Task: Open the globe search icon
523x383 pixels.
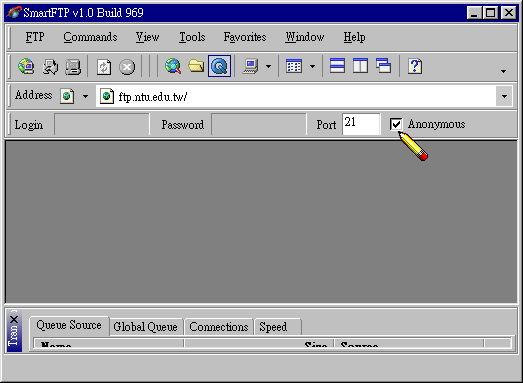Action: point(173,66)
